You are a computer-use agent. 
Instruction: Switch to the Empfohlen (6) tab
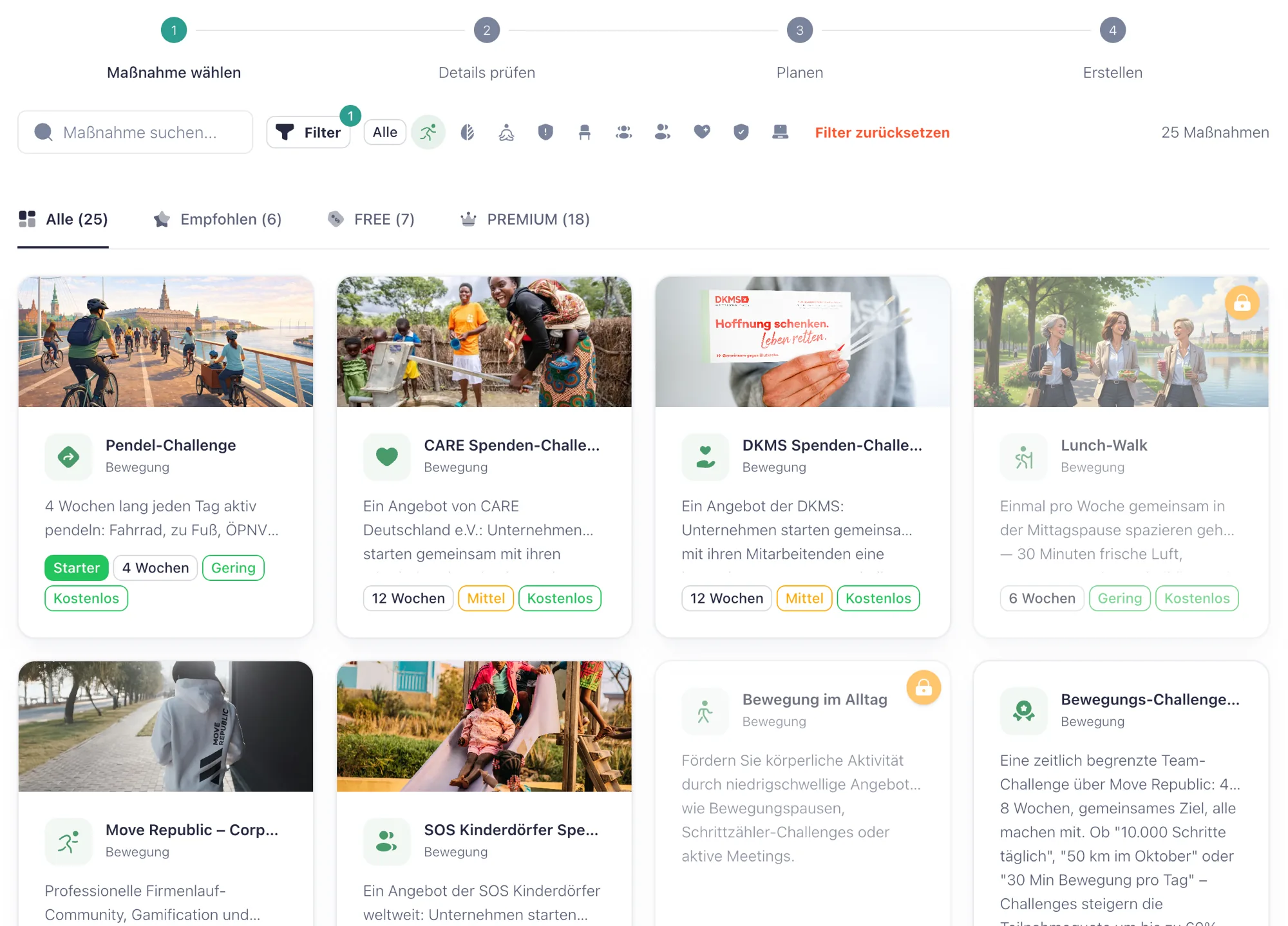click(218, 220)
